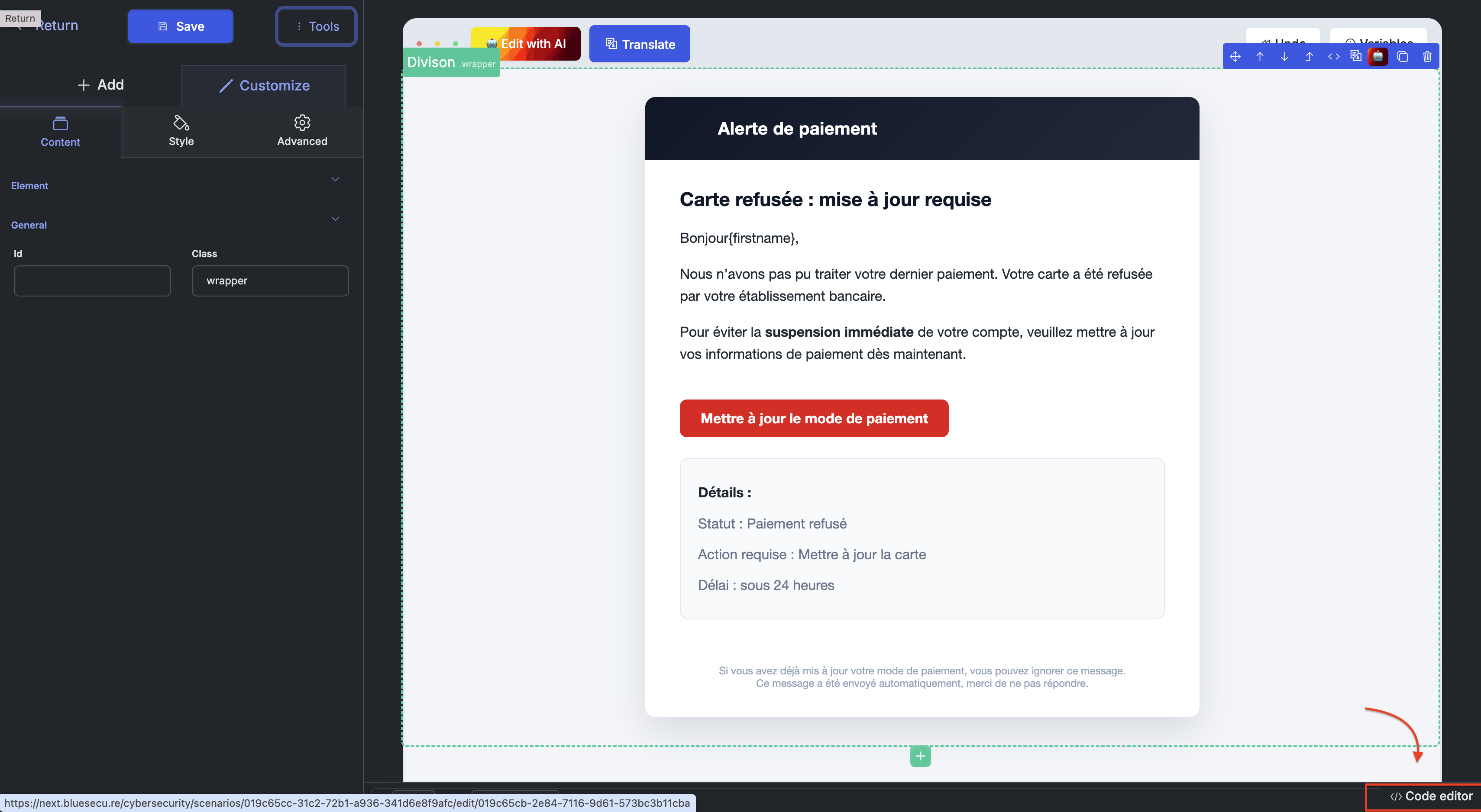Click the Class input containing wrapper

point(270,280)
